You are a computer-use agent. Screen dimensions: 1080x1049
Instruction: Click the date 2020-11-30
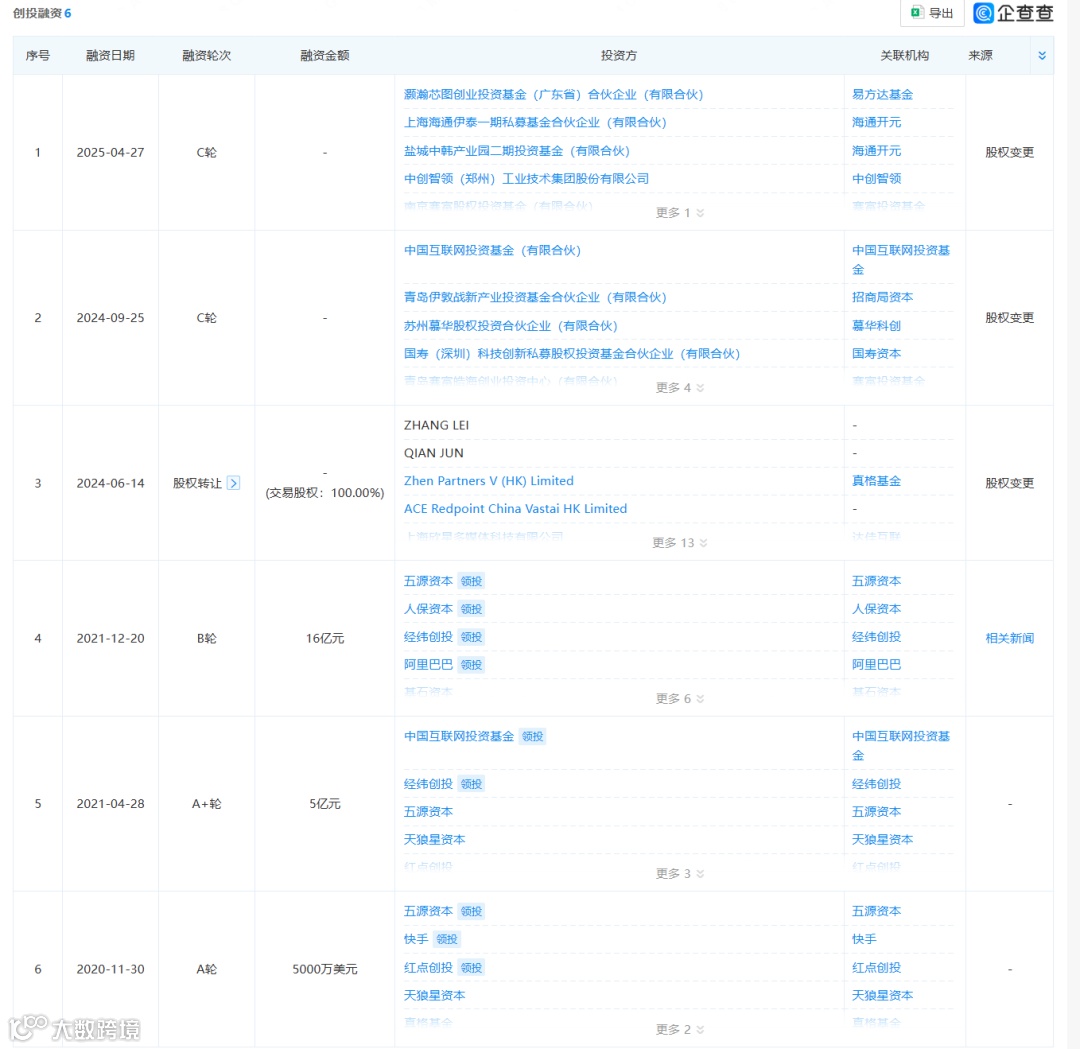110,969
